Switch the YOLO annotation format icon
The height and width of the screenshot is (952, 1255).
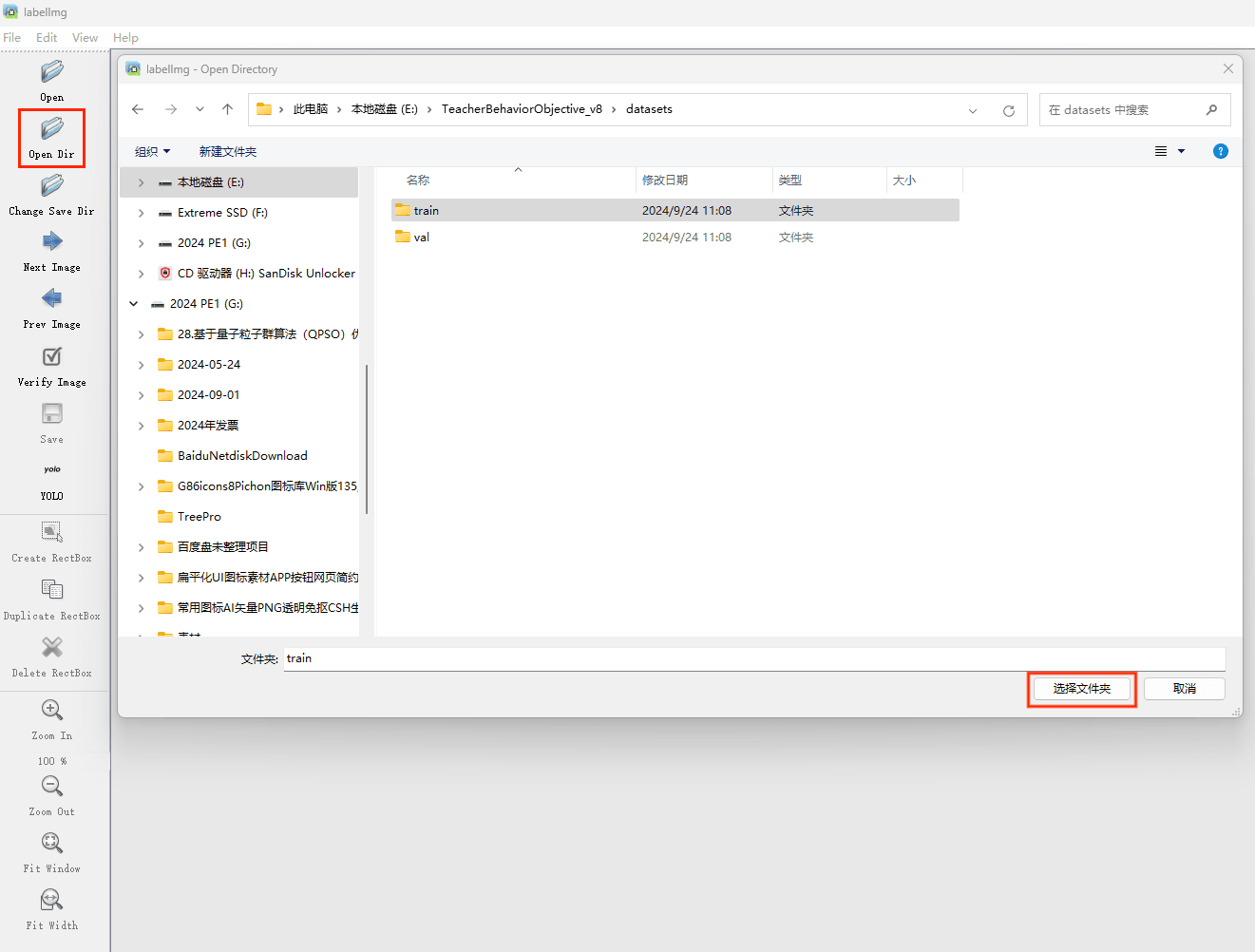[x=52, y=469]
